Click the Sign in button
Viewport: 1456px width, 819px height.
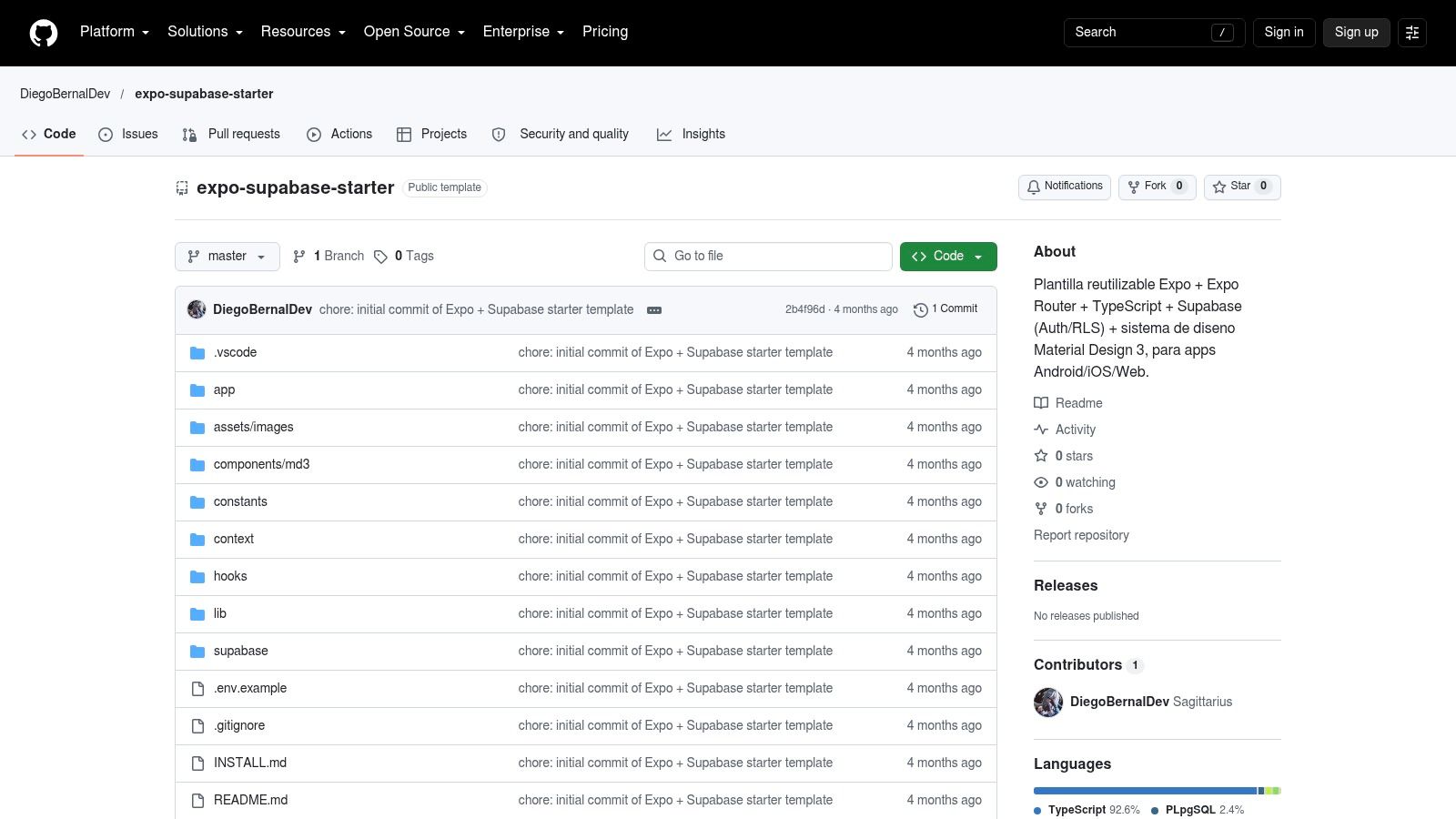click(x=1284, y=33)
